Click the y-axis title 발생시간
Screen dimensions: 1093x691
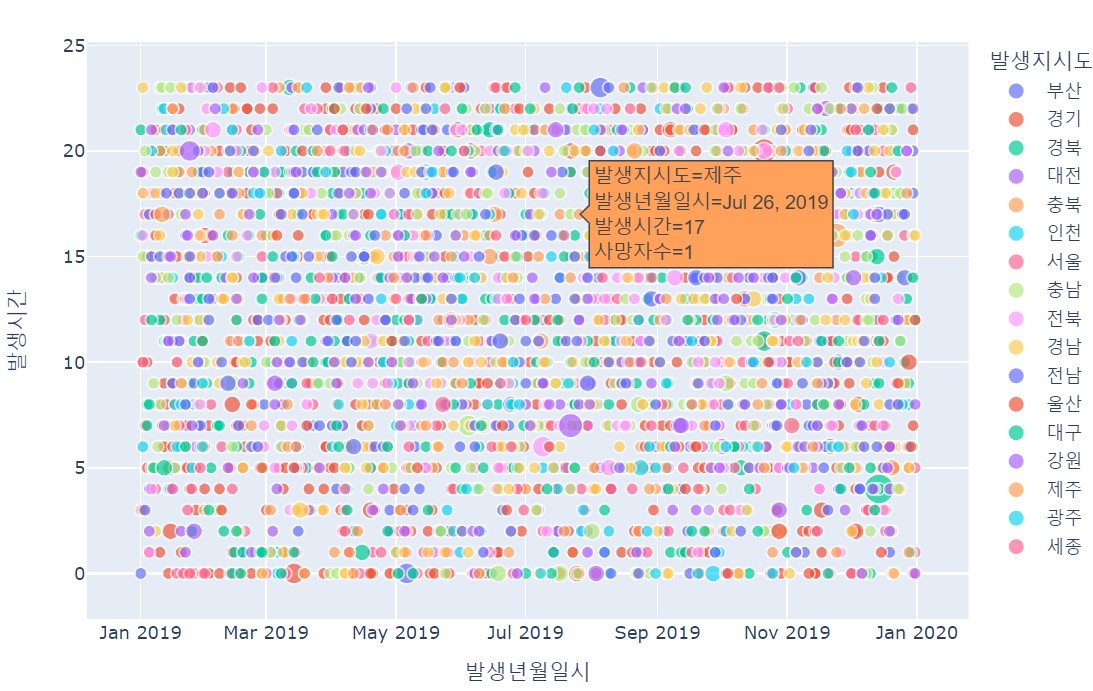17,329
